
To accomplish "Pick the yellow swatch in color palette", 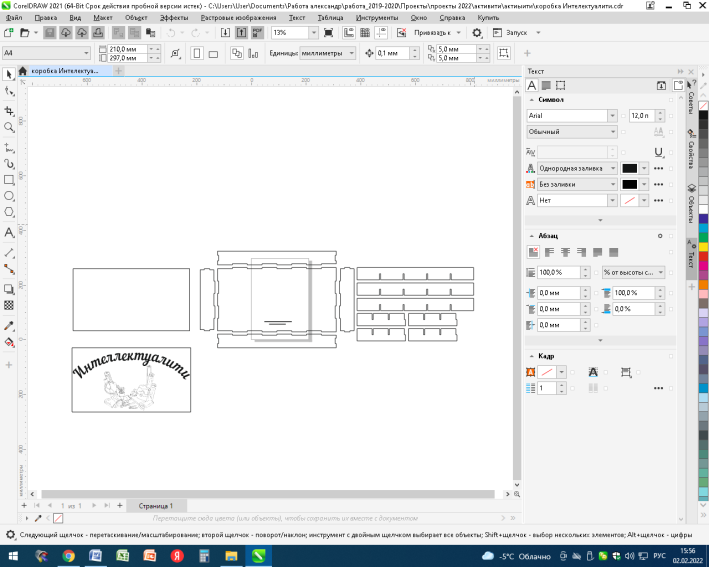I will click(702, 248).
